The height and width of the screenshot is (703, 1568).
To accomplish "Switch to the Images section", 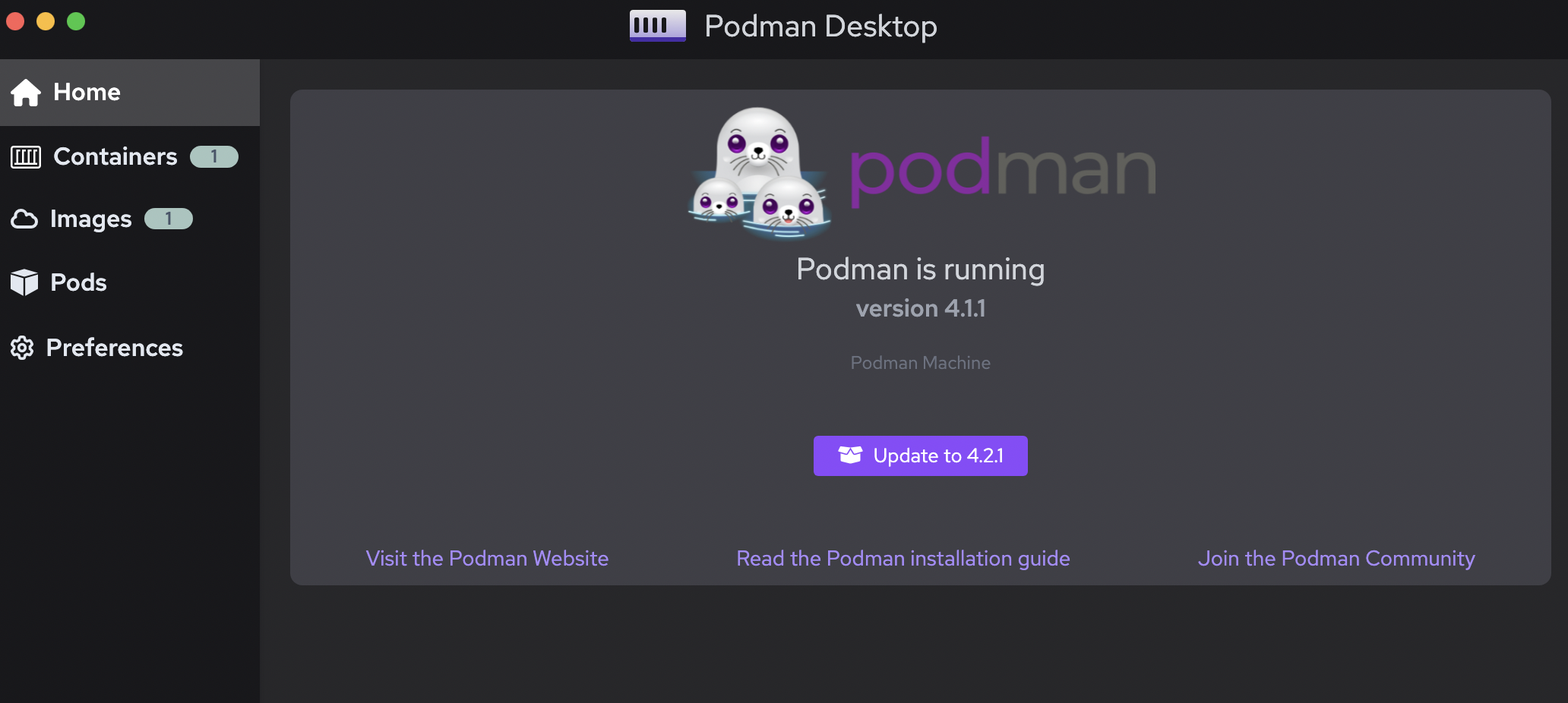I will (x=90, y=219).
